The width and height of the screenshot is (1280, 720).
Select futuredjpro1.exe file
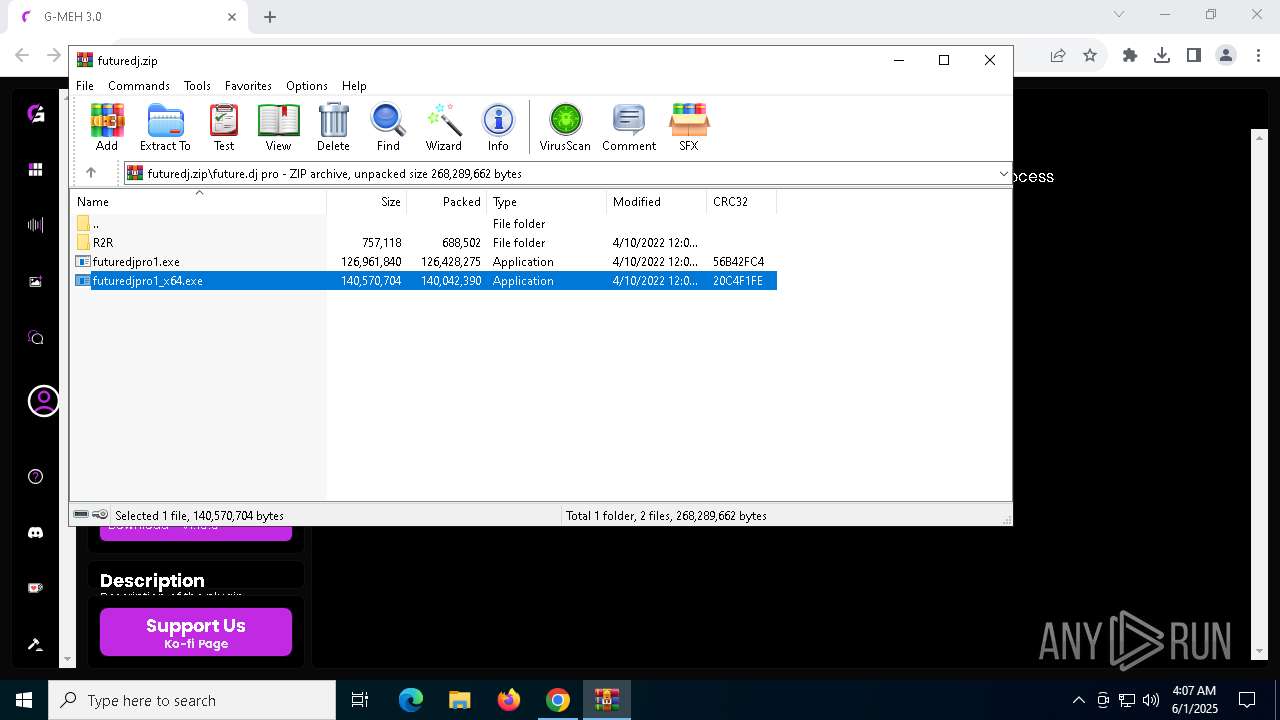[423, 262]
